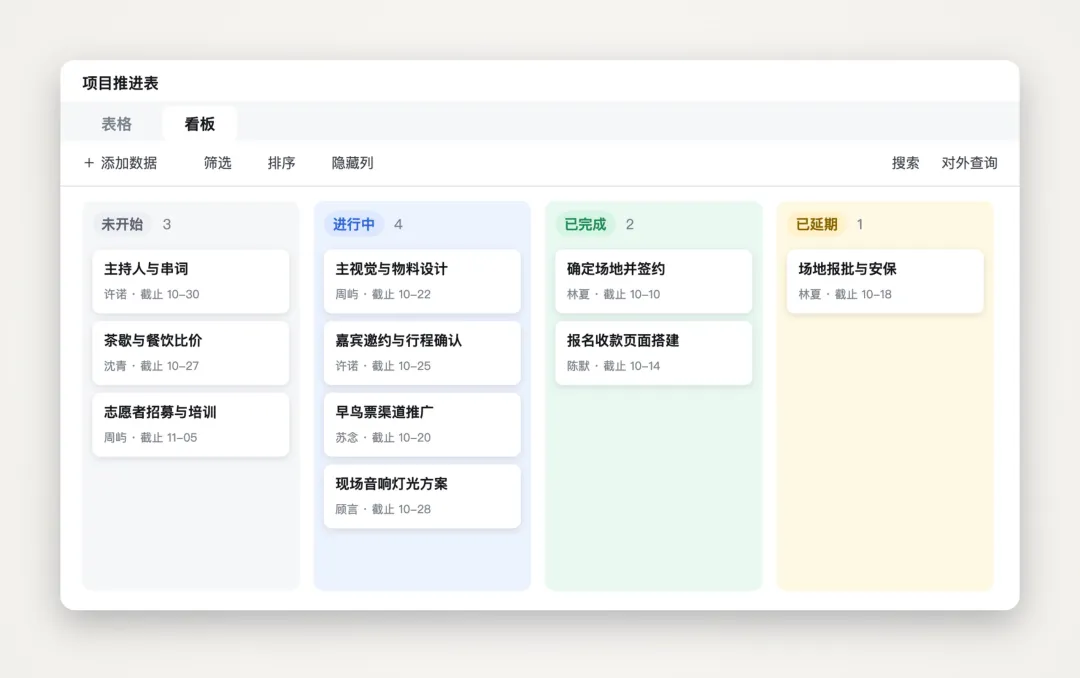Open the 确定场地并签约 card
The height and width of the screenshot is (678, 1080).
654,281
